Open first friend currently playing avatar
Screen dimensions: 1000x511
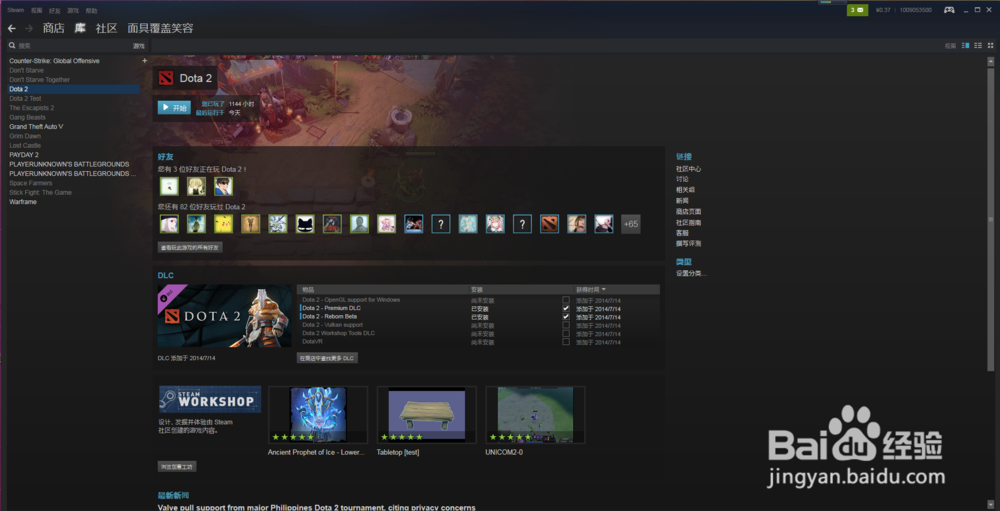[169, 186]
